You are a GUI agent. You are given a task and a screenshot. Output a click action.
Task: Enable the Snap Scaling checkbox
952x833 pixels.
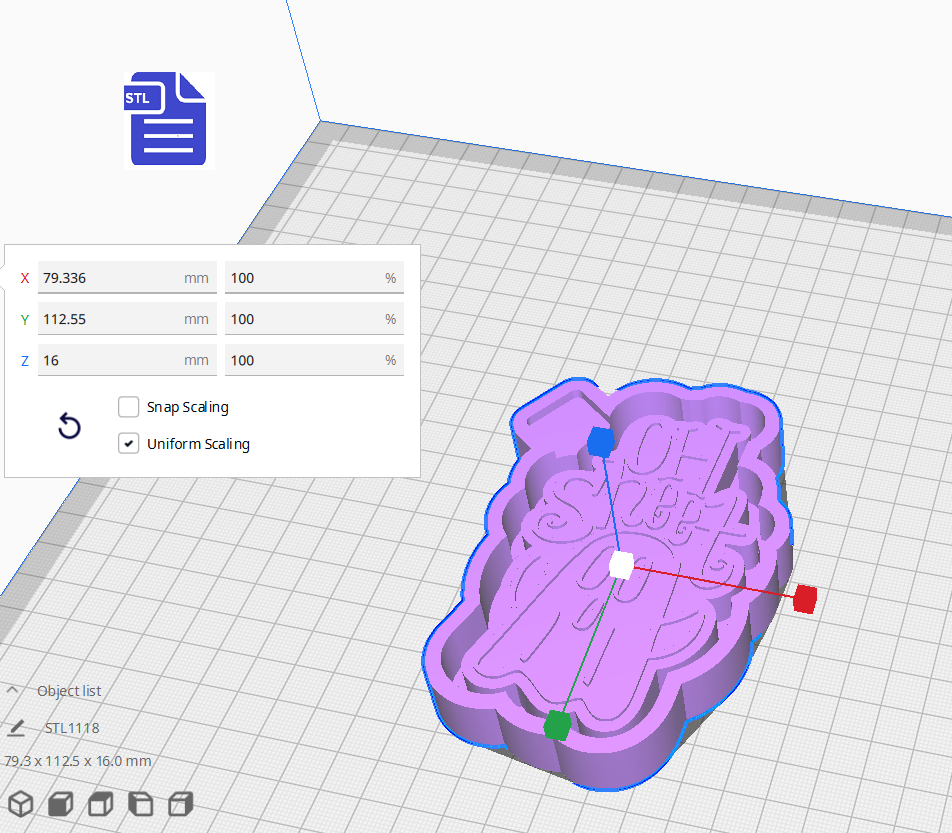click(128, 407)
